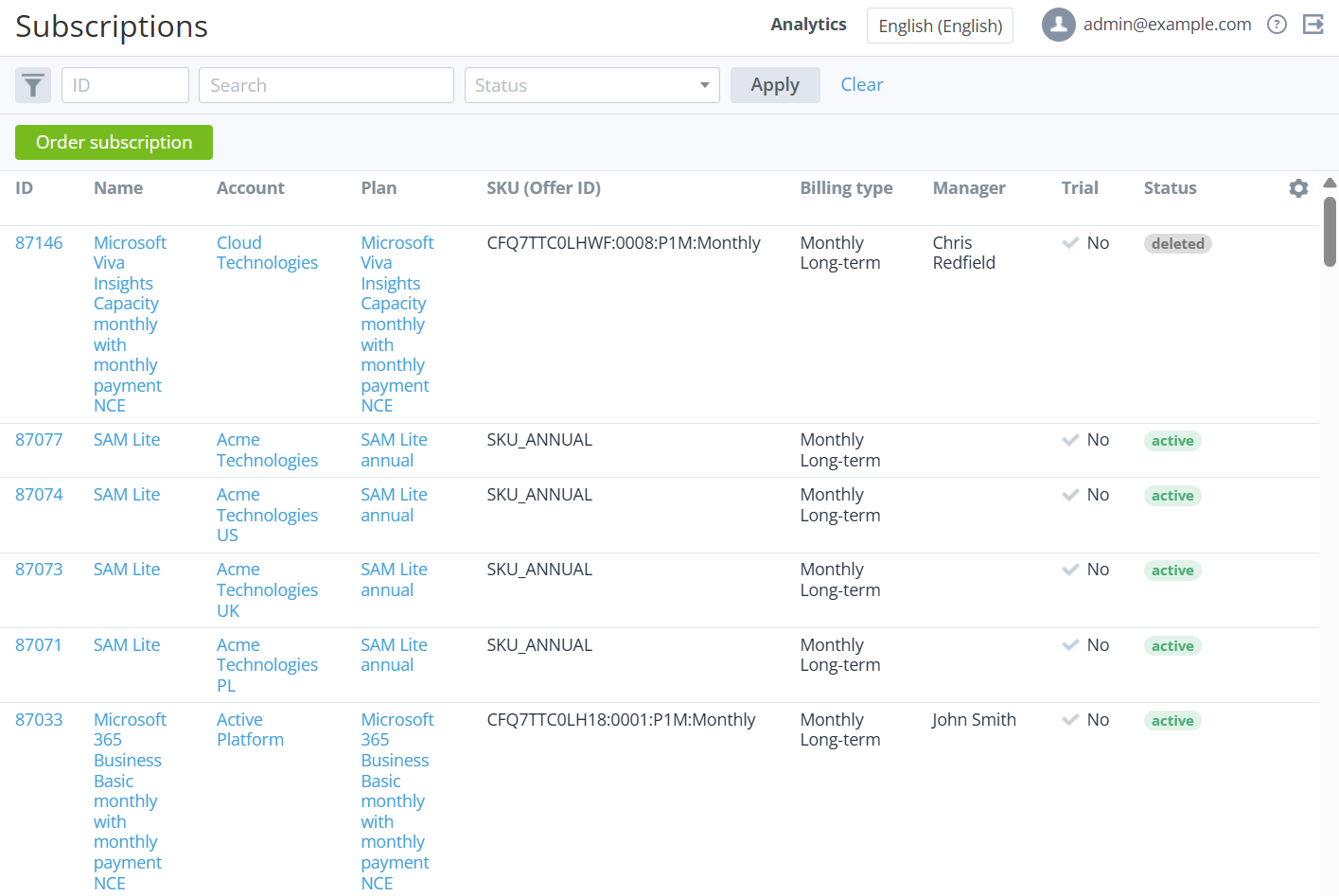The height and width of the screenshot is (896, 1339).
Task: Click the vertical scrollbar thumb
Action: 1330,232
